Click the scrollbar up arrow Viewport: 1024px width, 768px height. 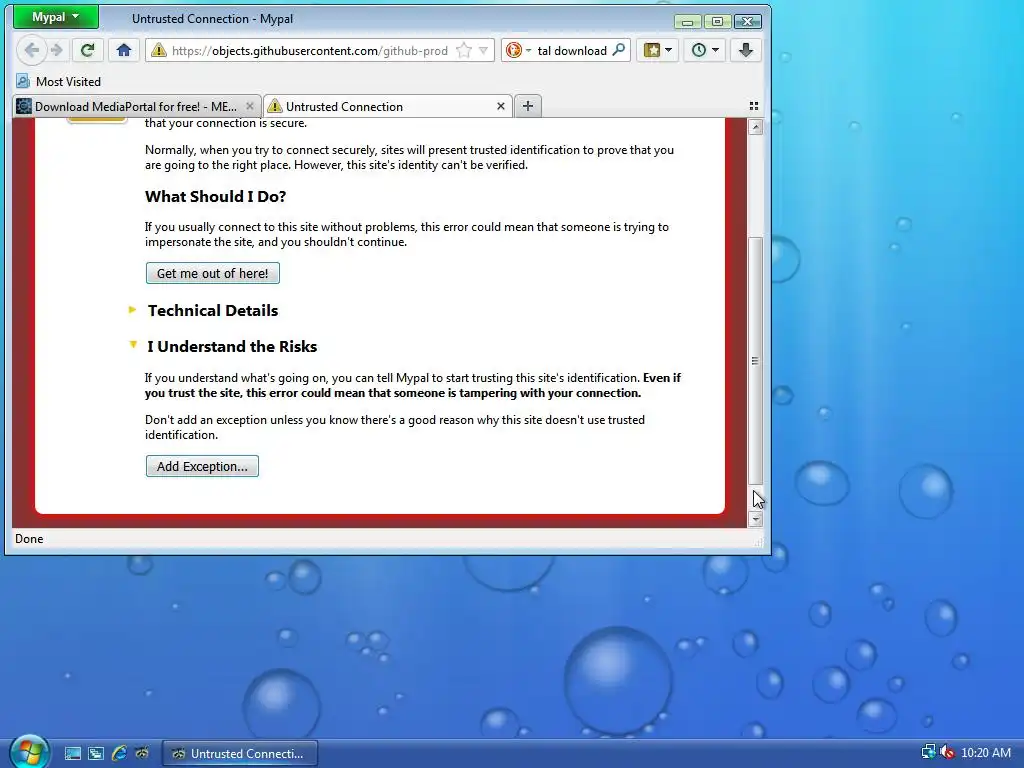tap(756, 127)
